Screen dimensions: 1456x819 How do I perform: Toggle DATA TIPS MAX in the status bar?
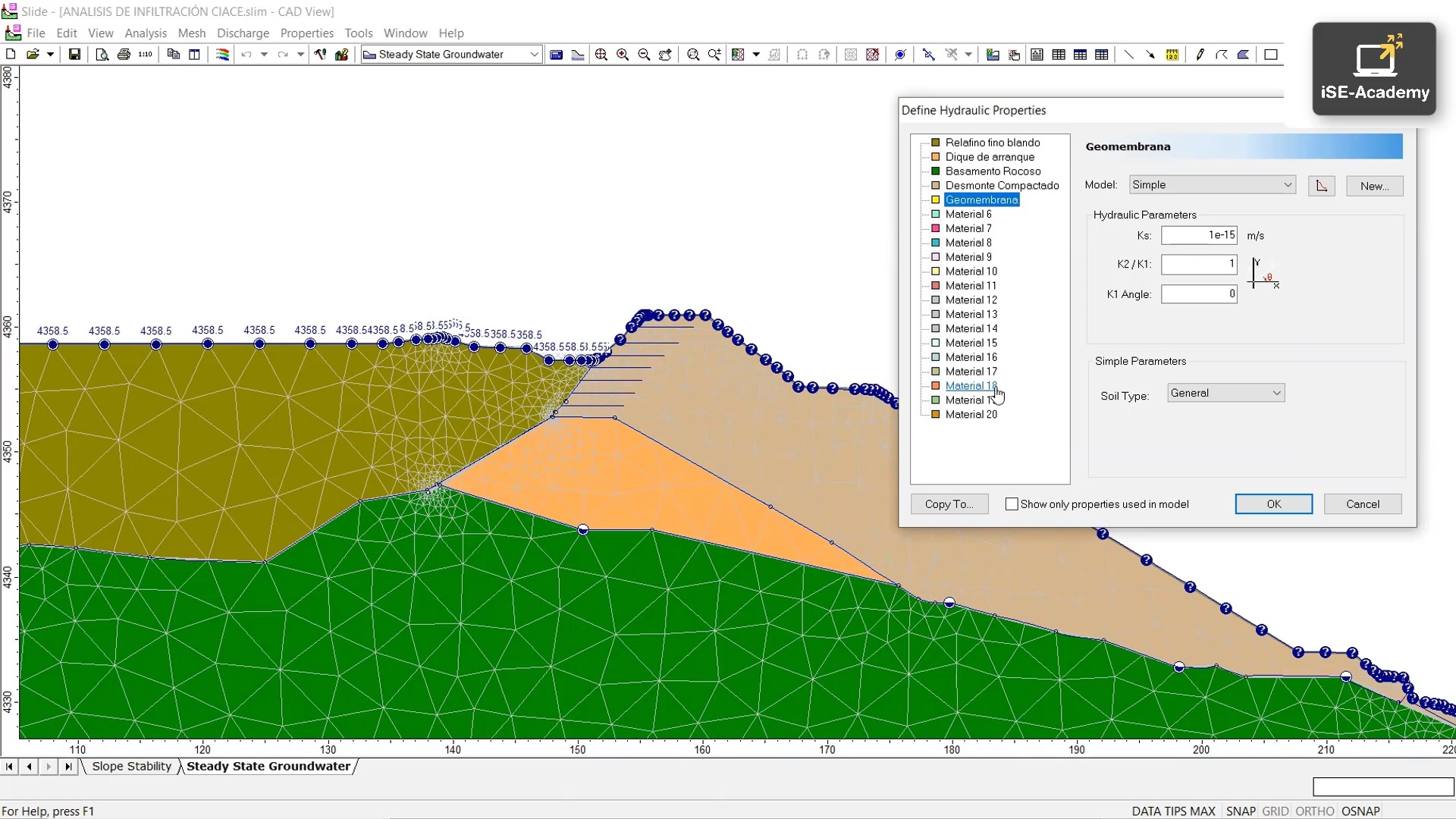[x=1173, y=811]
